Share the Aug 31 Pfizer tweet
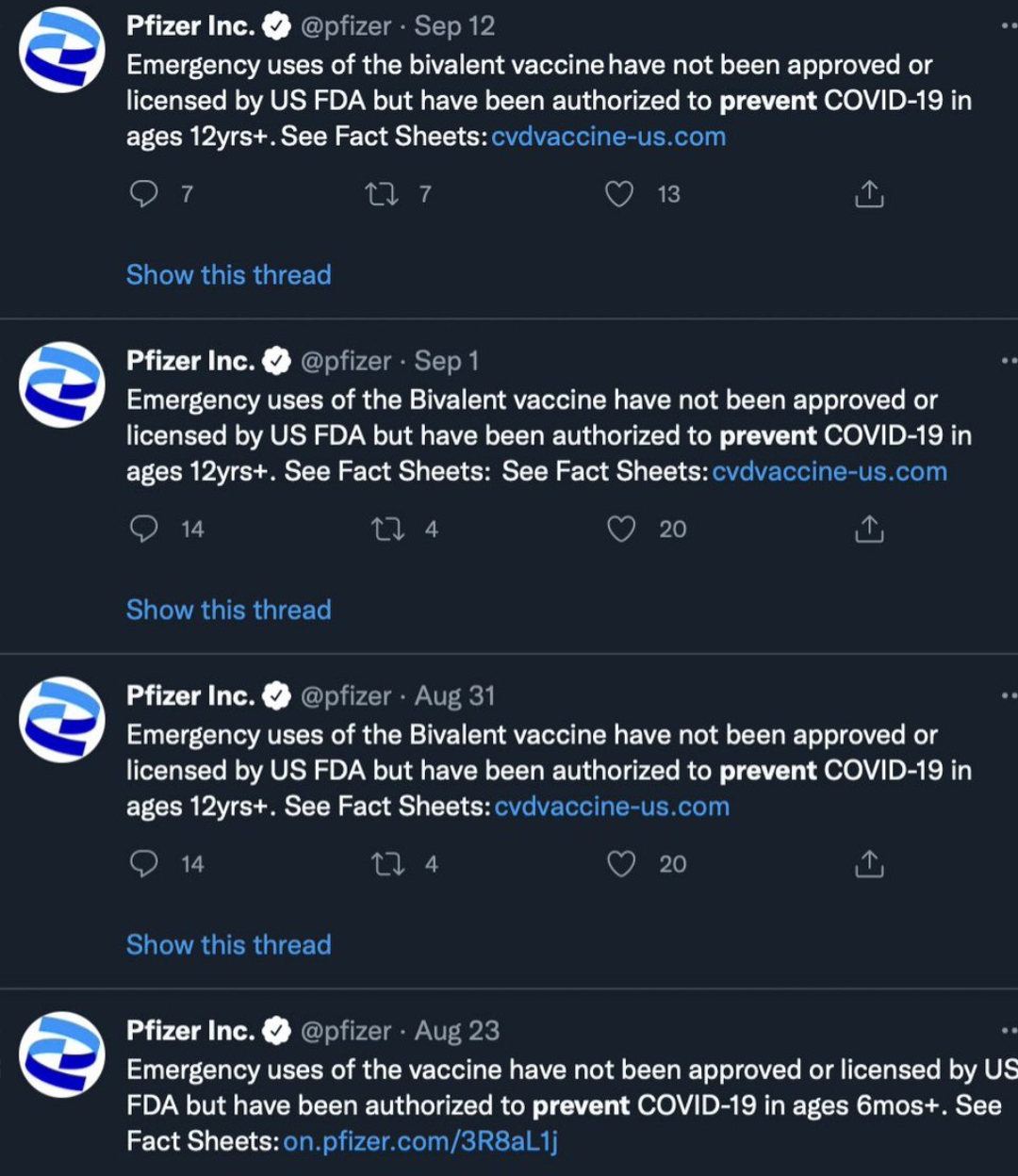The height and width of the screenshot is (1176, 1018). pyautogui.click(x=869, y=864)
